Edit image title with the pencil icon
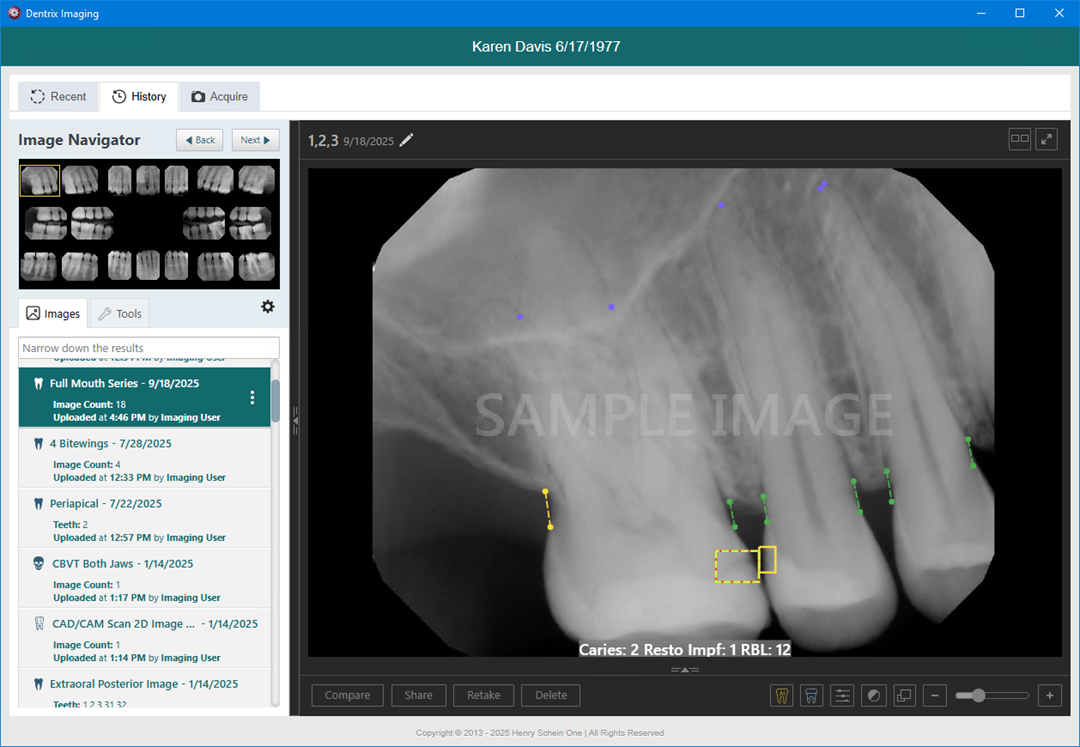The width and height of the screenshot is (1080, 747). tap(406, 140)
